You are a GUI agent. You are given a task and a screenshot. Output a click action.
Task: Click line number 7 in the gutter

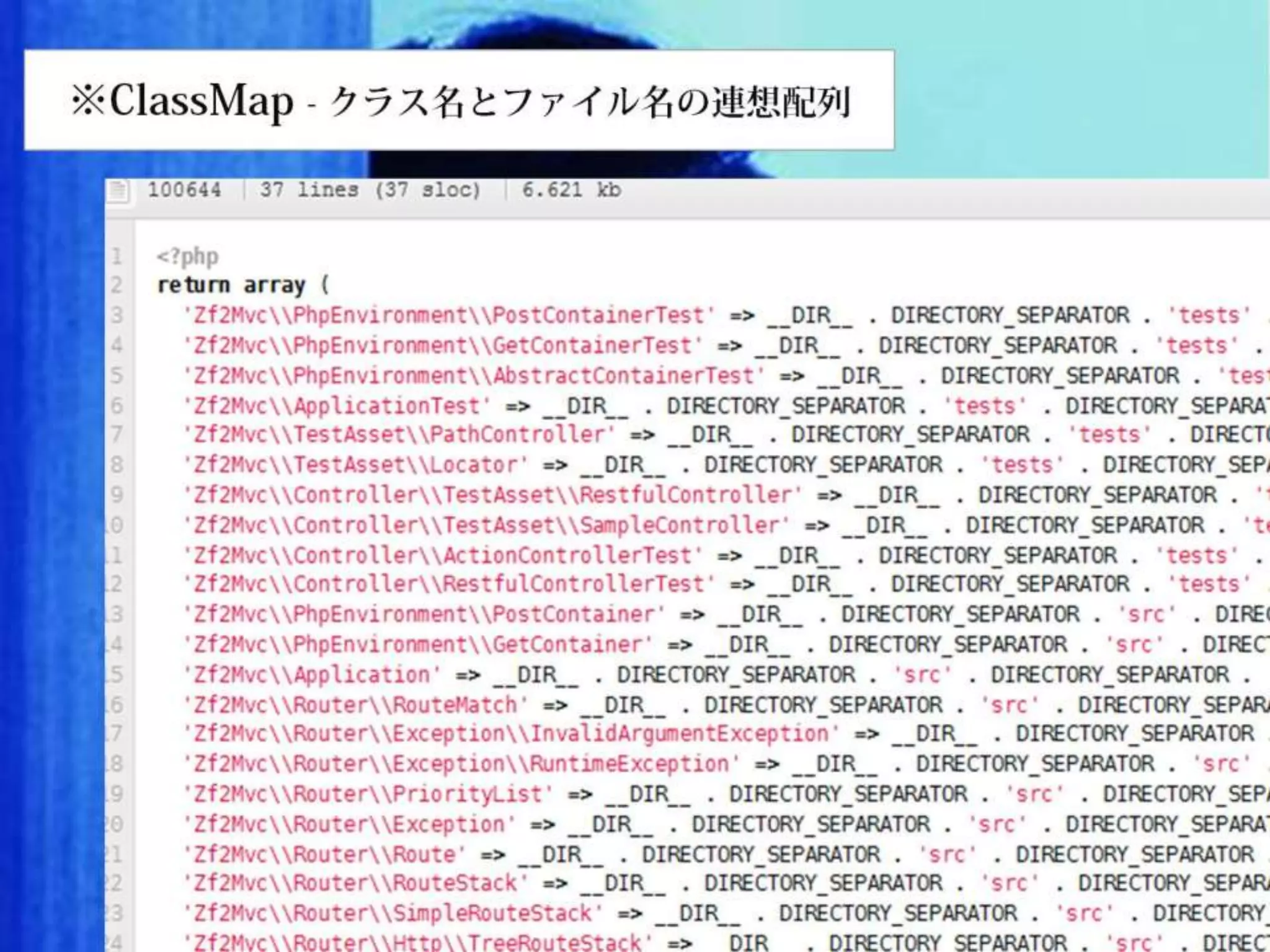pos(117,434)
